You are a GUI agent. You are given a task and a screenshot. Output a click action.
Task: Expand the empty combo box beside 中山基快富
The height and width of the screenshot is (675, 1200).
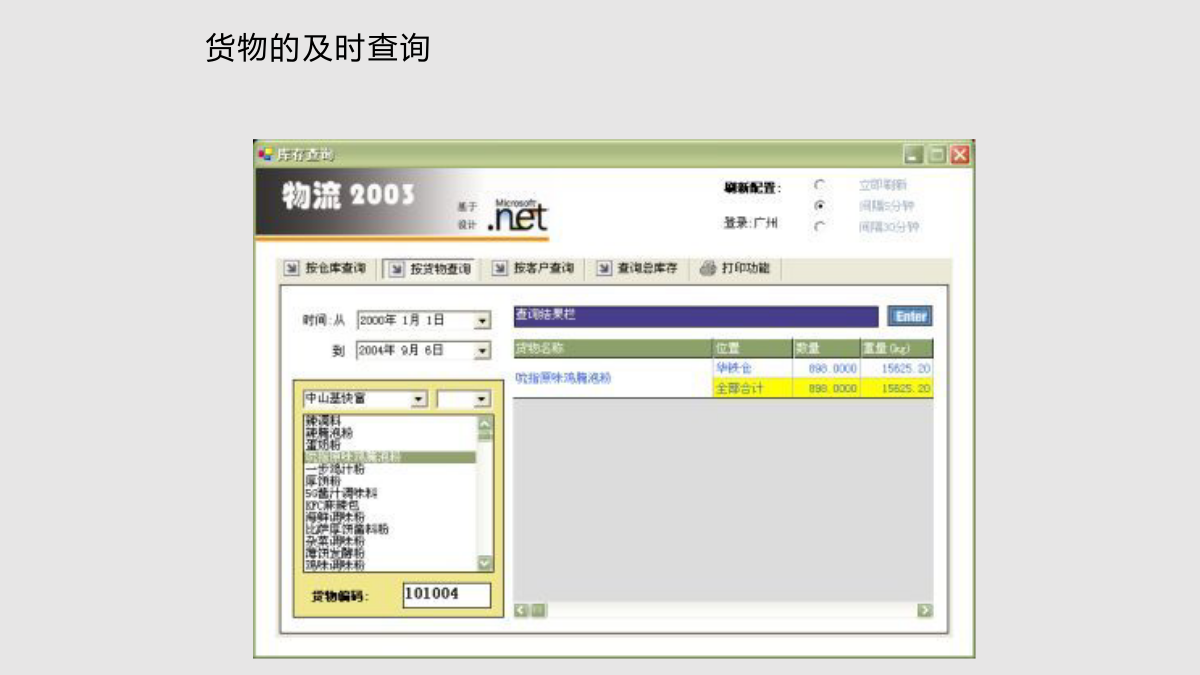[483, 399]
